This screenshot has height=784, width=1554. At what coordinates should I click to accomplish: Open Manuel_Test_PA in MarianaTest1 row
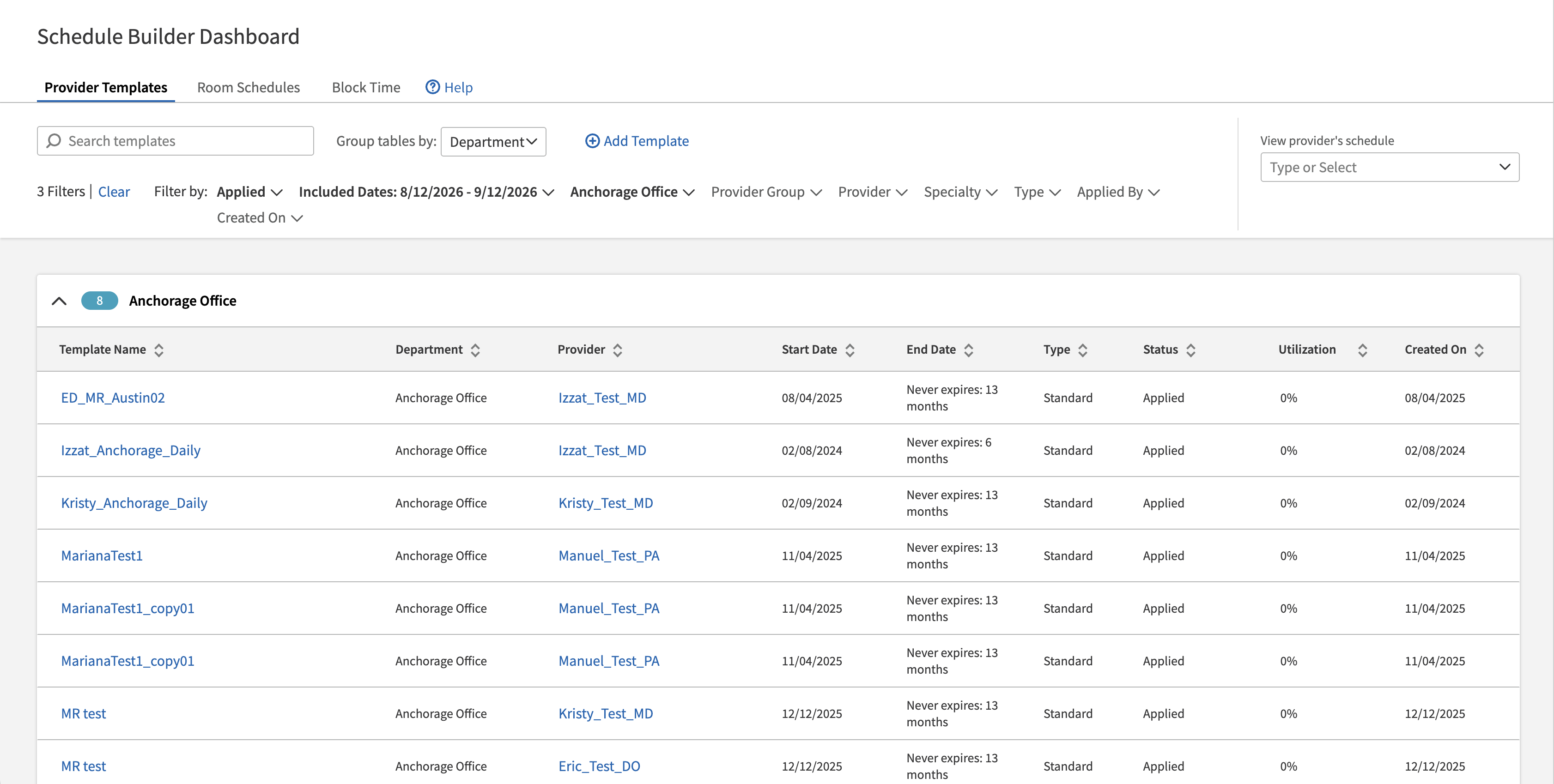609,555
